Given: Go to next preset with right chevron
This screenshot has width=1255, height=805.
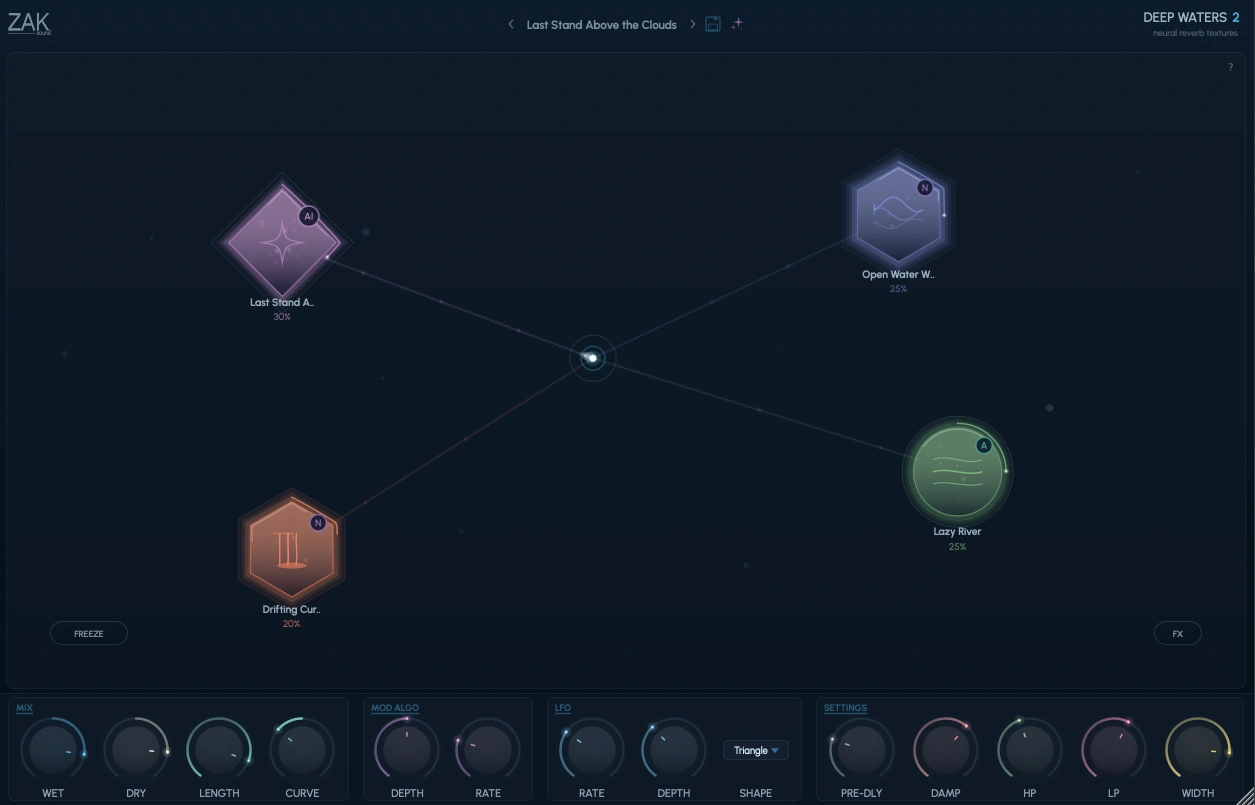Looking at the screenshot, I should tap(692, 24).
